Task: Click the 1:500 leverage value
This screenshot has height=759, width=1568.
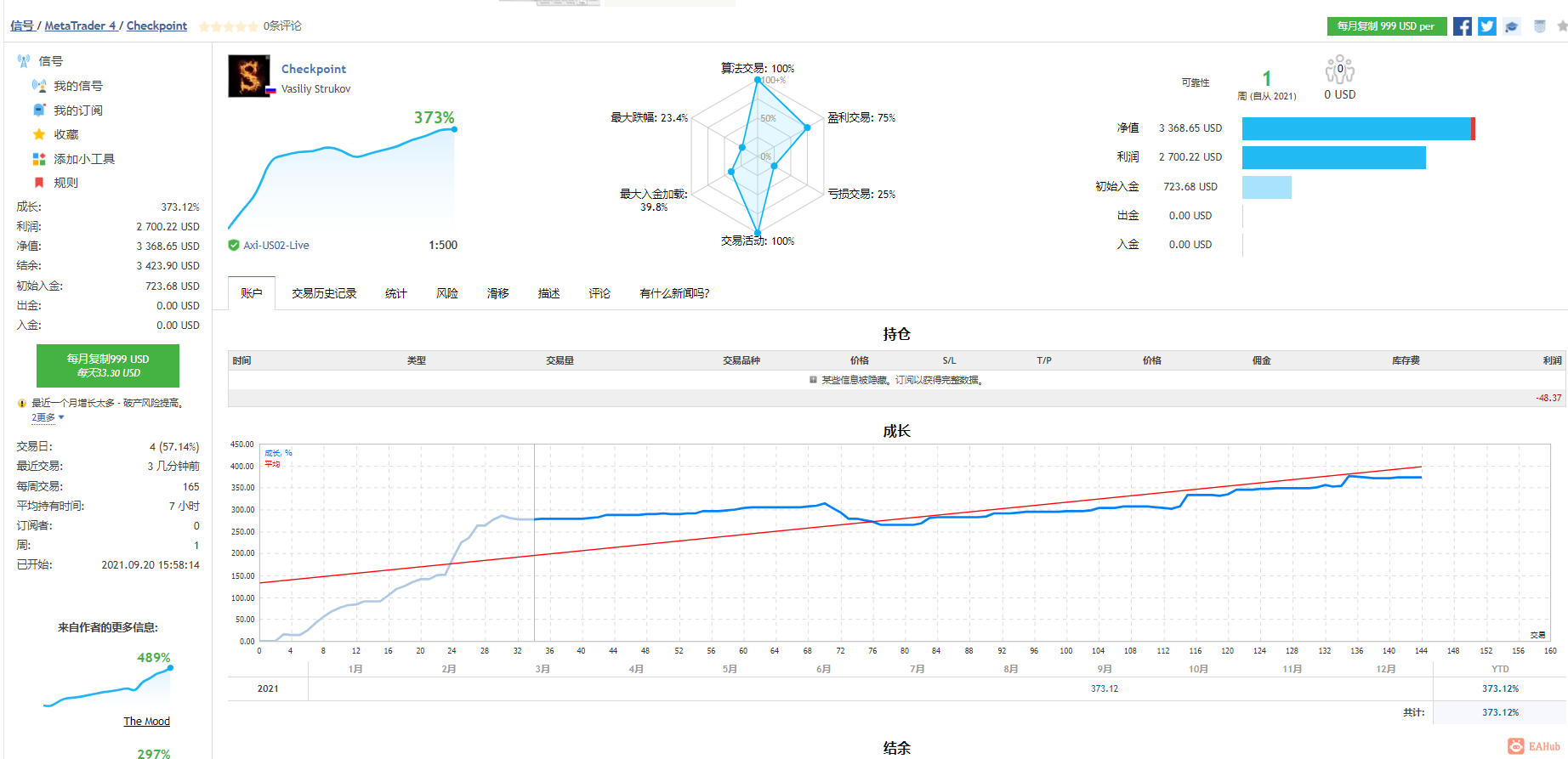Action: pyautogui.click(x=443, y=246)
